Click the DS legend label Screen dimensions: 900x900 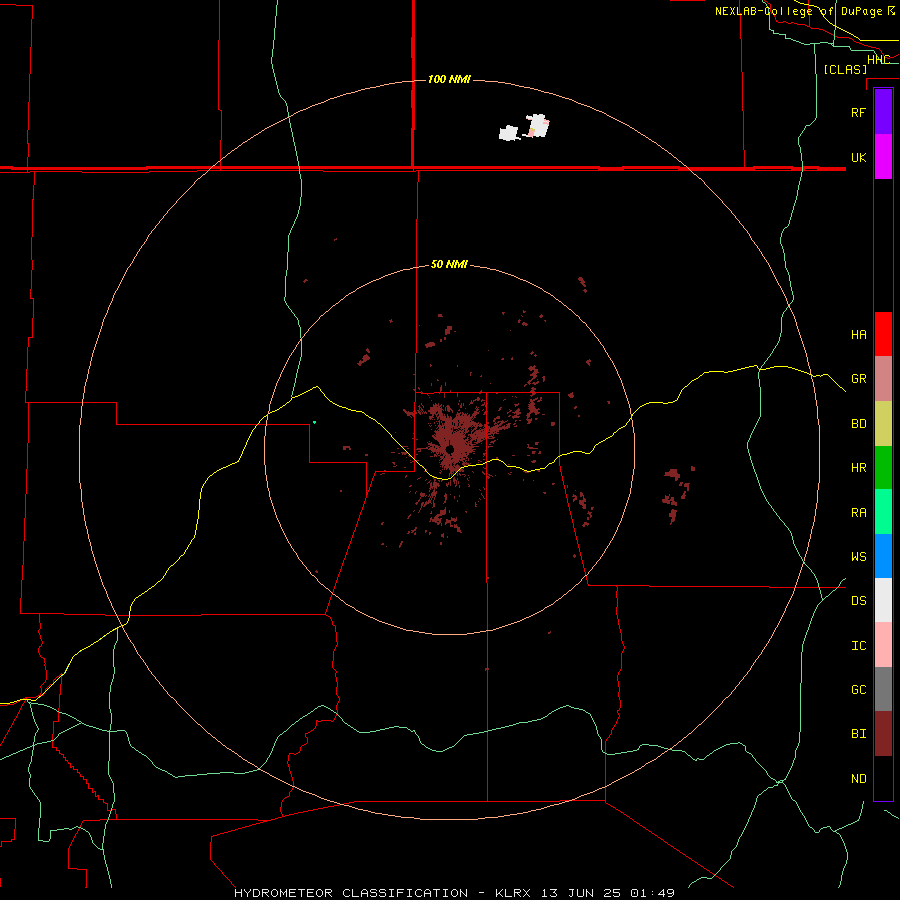858,601
